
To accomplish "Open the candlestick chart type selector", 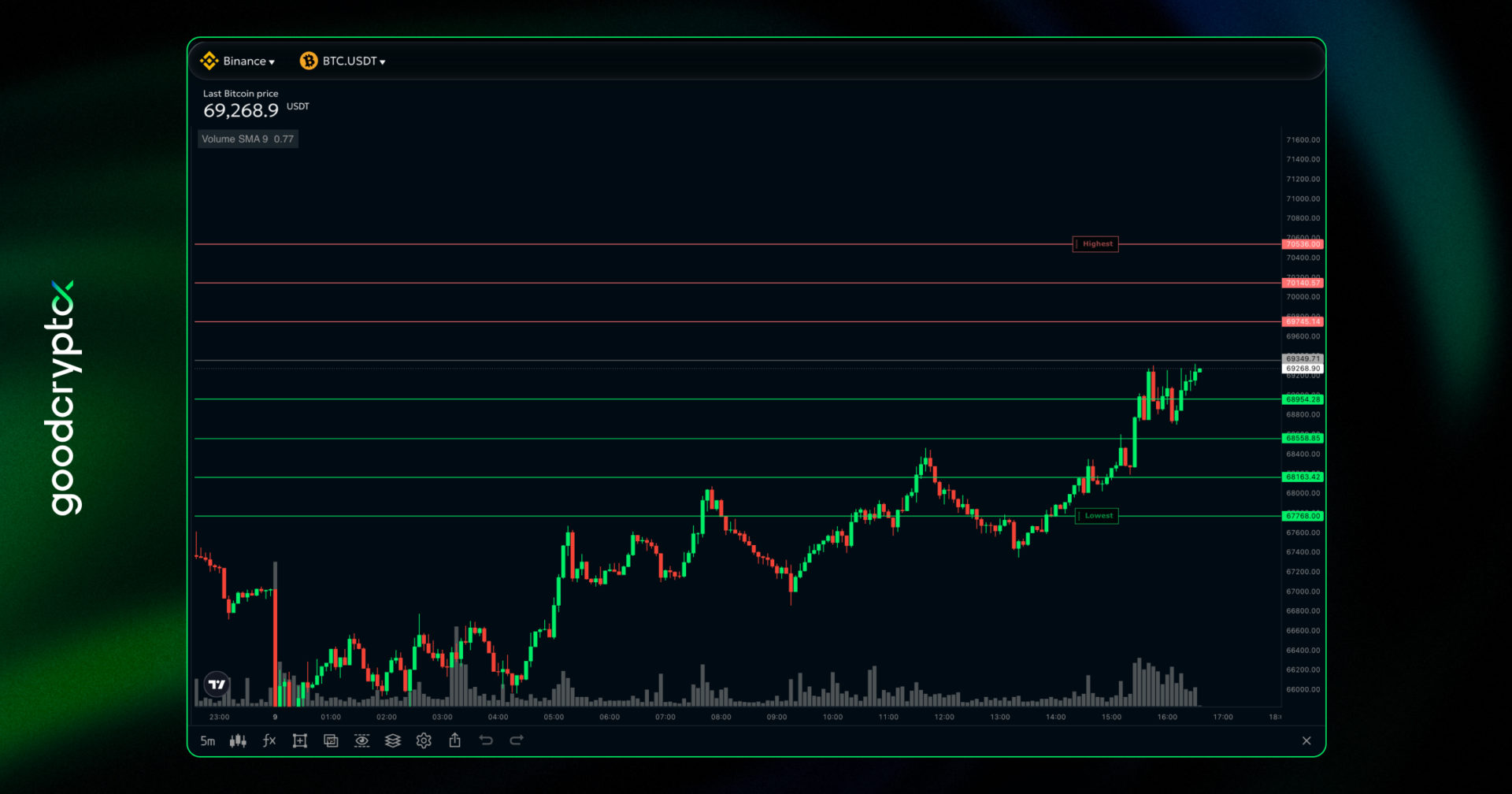I will 238,740.
